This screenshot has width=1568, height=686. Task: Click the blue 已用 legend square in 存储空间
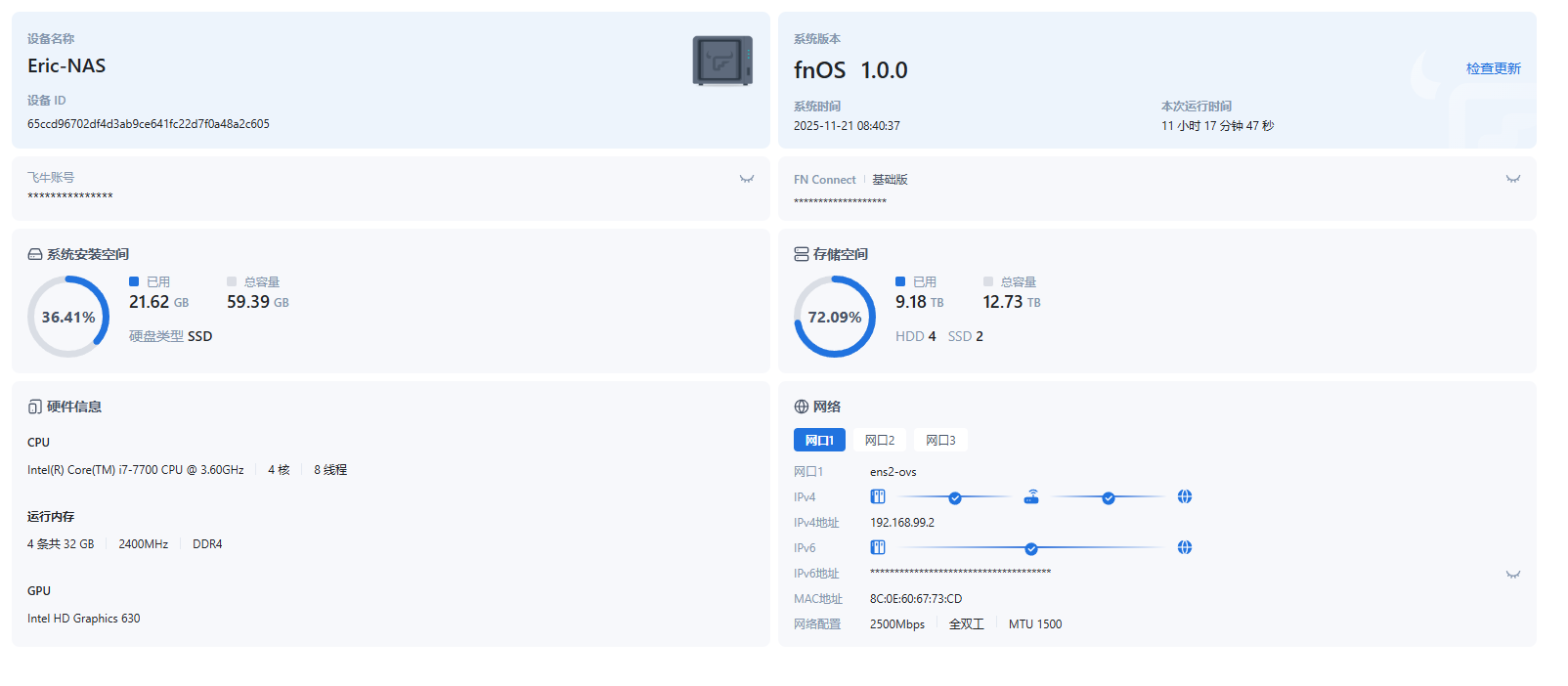900,281
